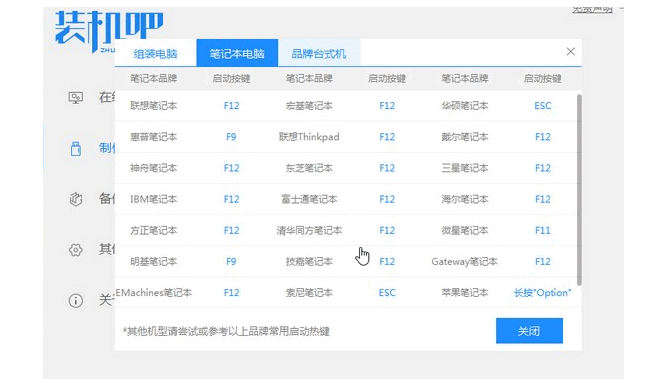Switch to the 组装电脑 tab
Viewport: 668px width, 389px height.
(155, 54)
